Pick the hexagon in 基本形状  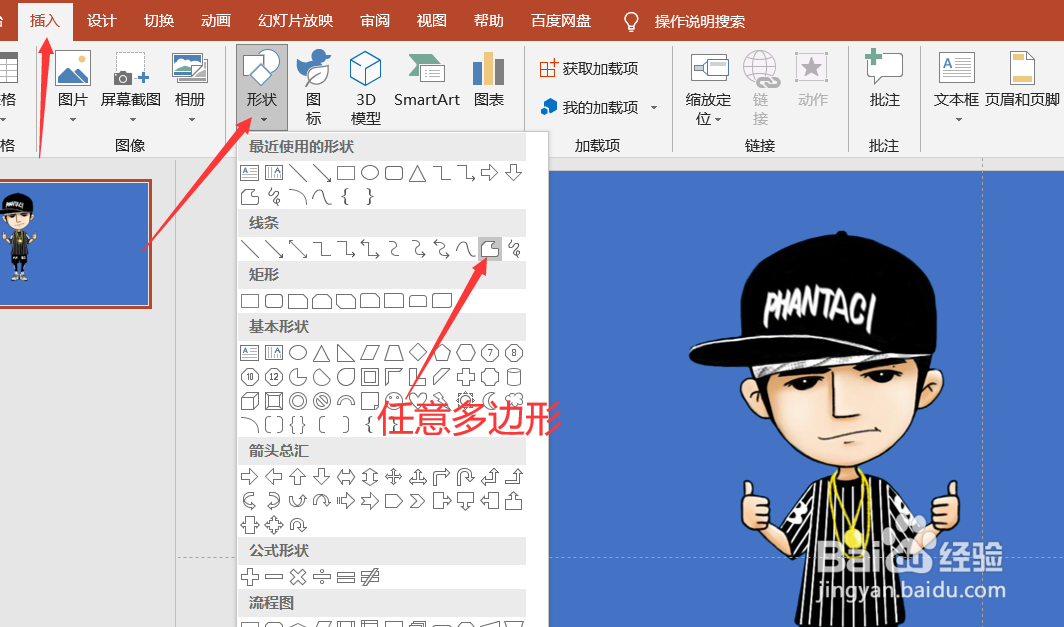coord(466,353)
